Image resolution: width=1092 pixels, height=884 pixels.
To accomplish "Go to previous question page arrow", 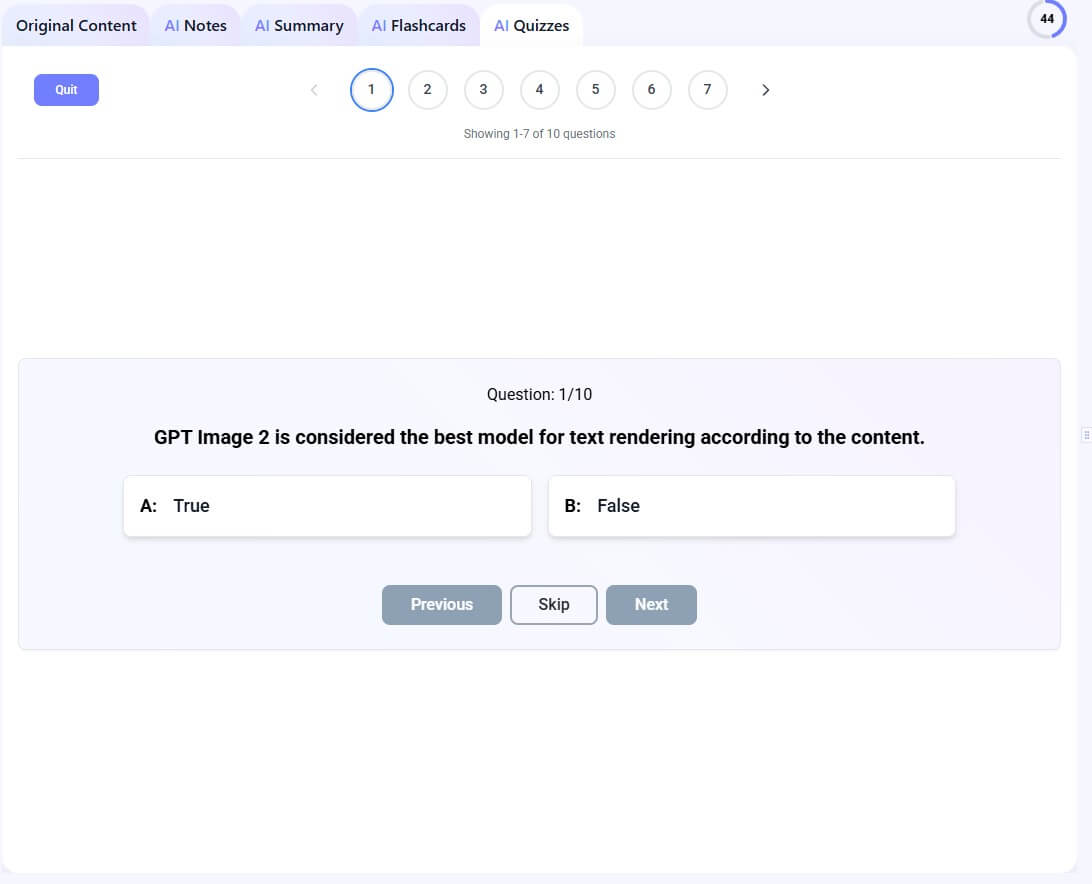I will coord(314,90).
